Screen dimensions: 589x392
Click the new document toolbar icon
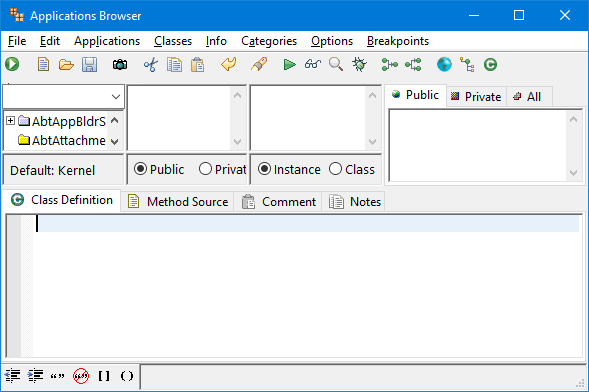coord(43,65)
